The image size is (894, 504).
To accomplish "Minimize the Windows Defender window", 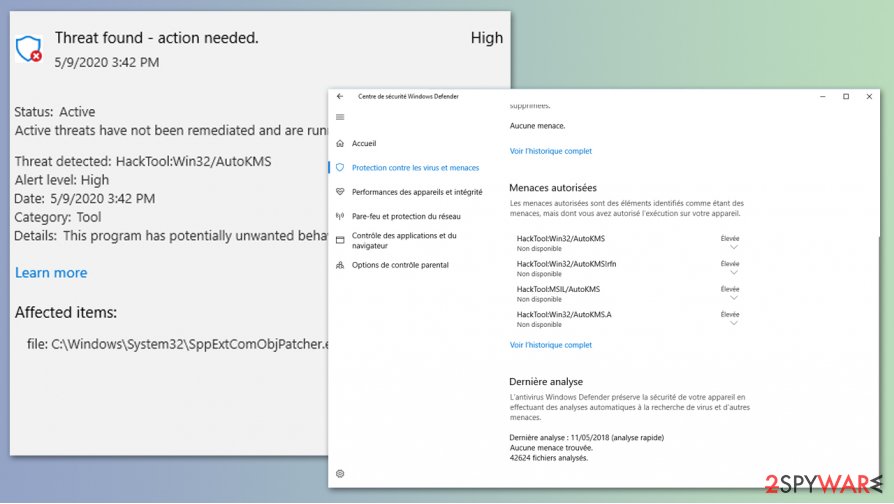I will pos(823,96).
